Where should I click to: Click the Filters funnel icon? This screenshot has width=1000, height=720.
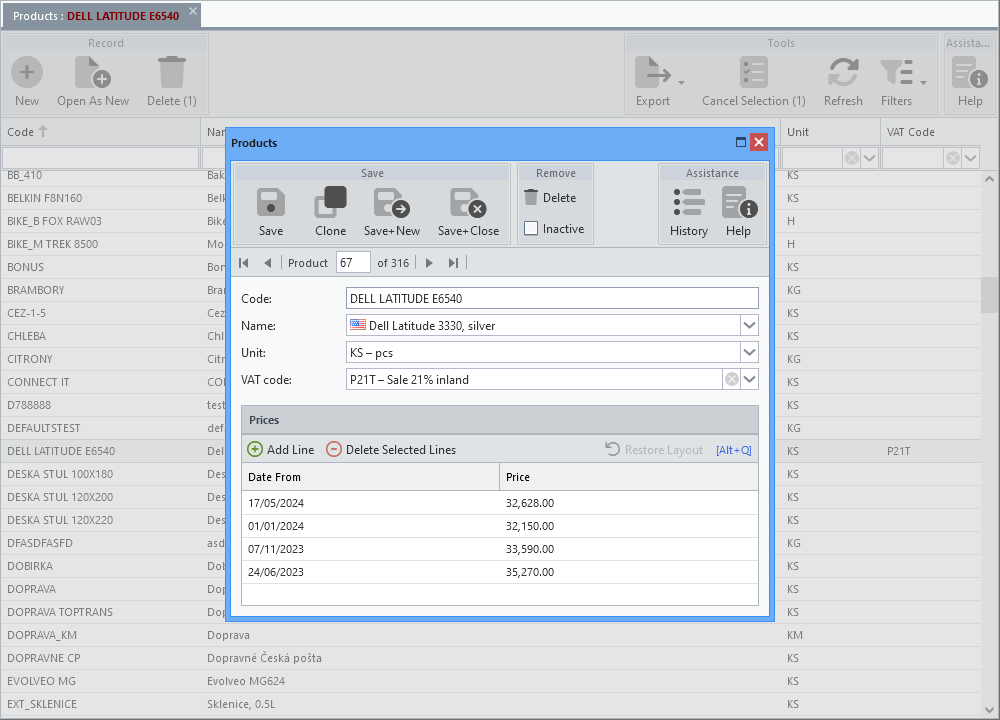click(x=896, y=72)
